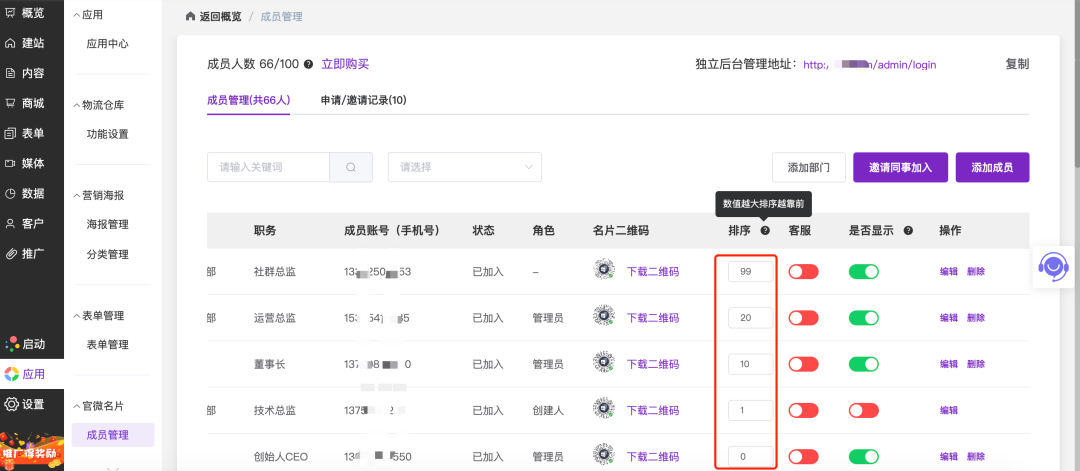
Task: Click the home icon 返回概览
Action: click(191, 17)
